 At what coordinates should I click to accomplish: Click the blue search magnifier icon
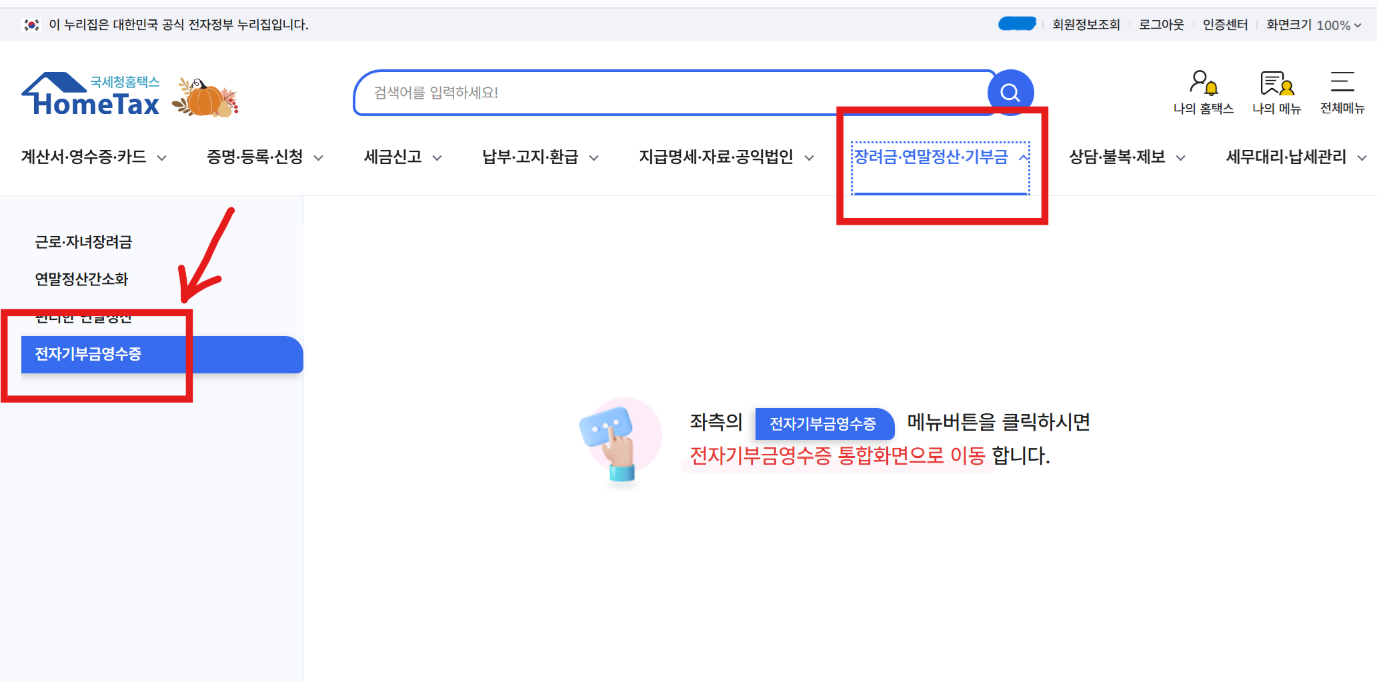(x=1010, y=92)
